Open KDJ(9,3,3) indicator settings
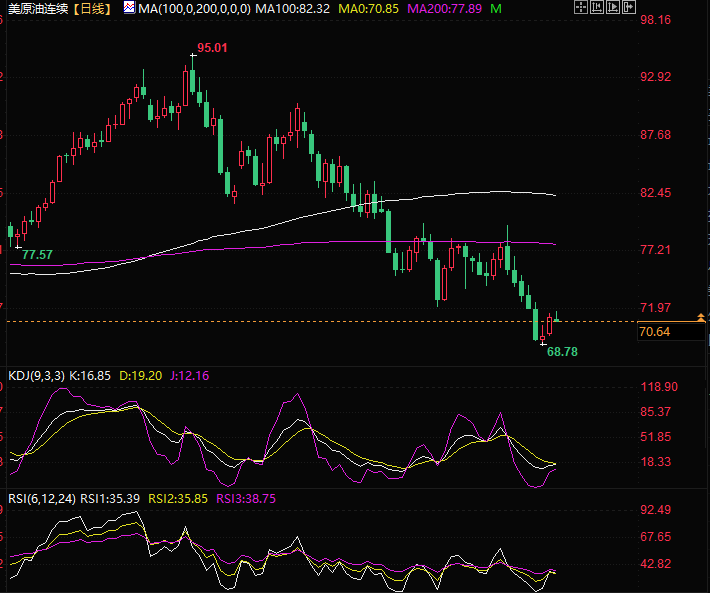This screenshot has height=593, width=710. [x=35, y=375]
